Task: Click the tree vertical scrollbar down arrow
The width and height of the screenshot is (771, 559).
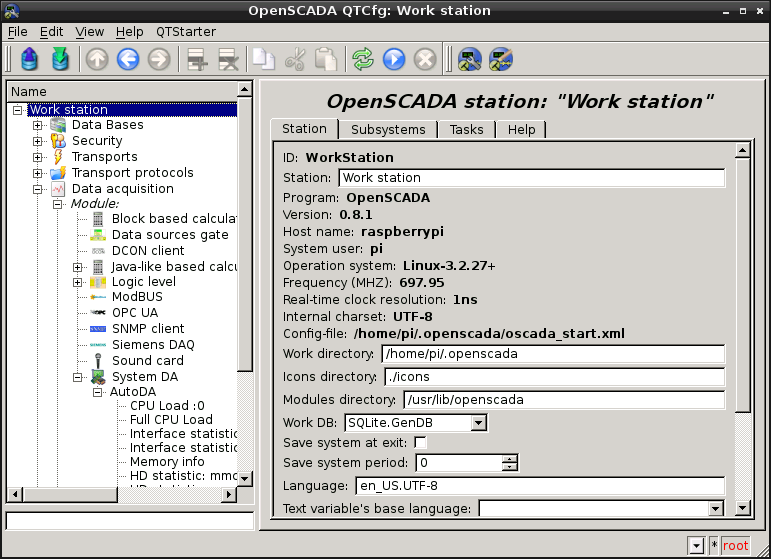Action: point(244,478)
